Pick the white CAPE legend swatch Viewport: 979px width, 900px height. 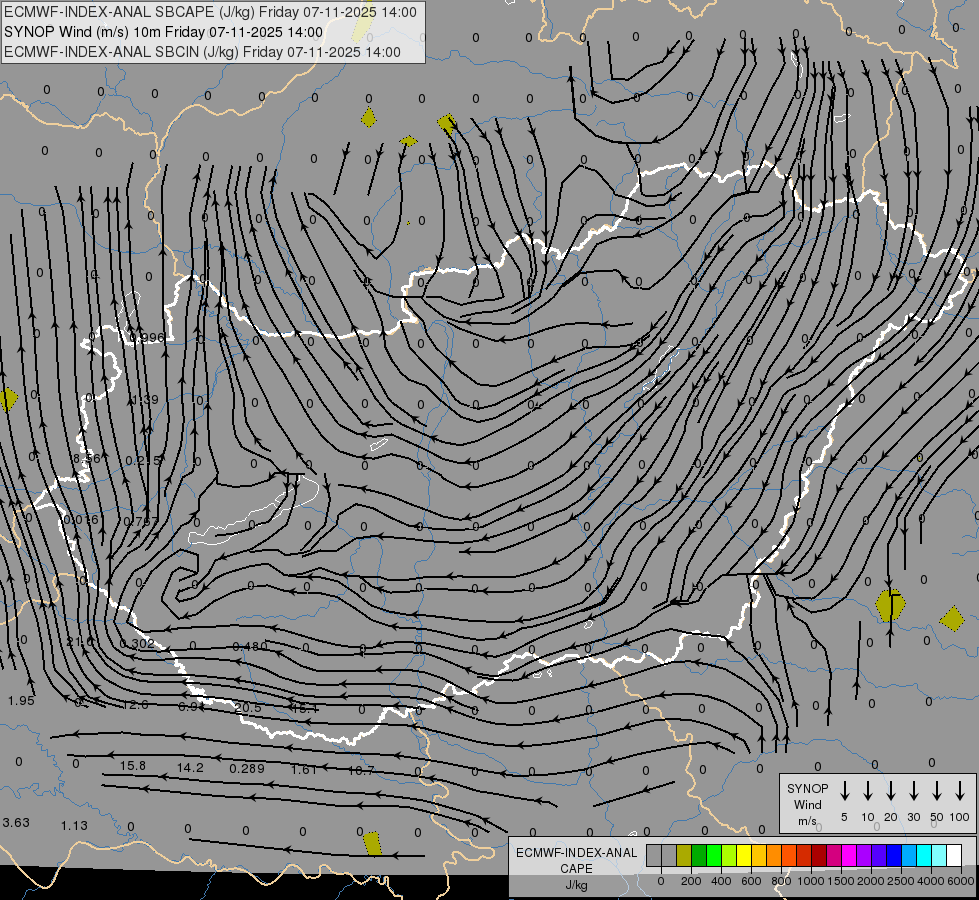point(953,856)
